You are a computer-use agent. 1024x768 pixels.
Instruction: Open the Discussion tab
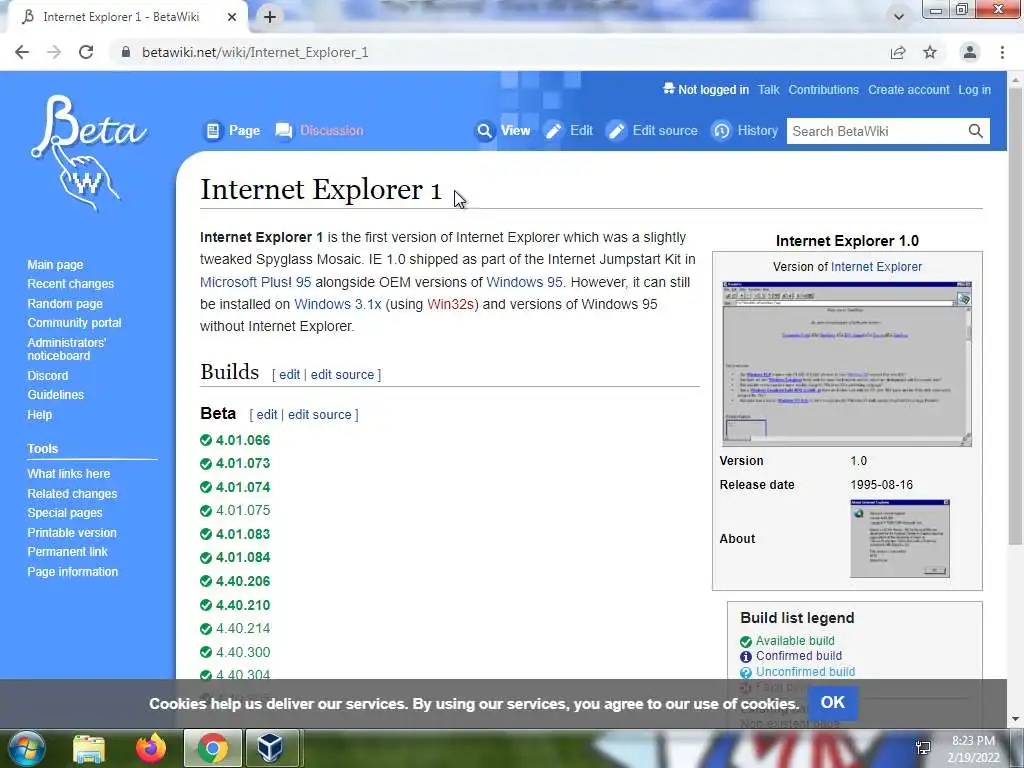(x=319, y=131)
